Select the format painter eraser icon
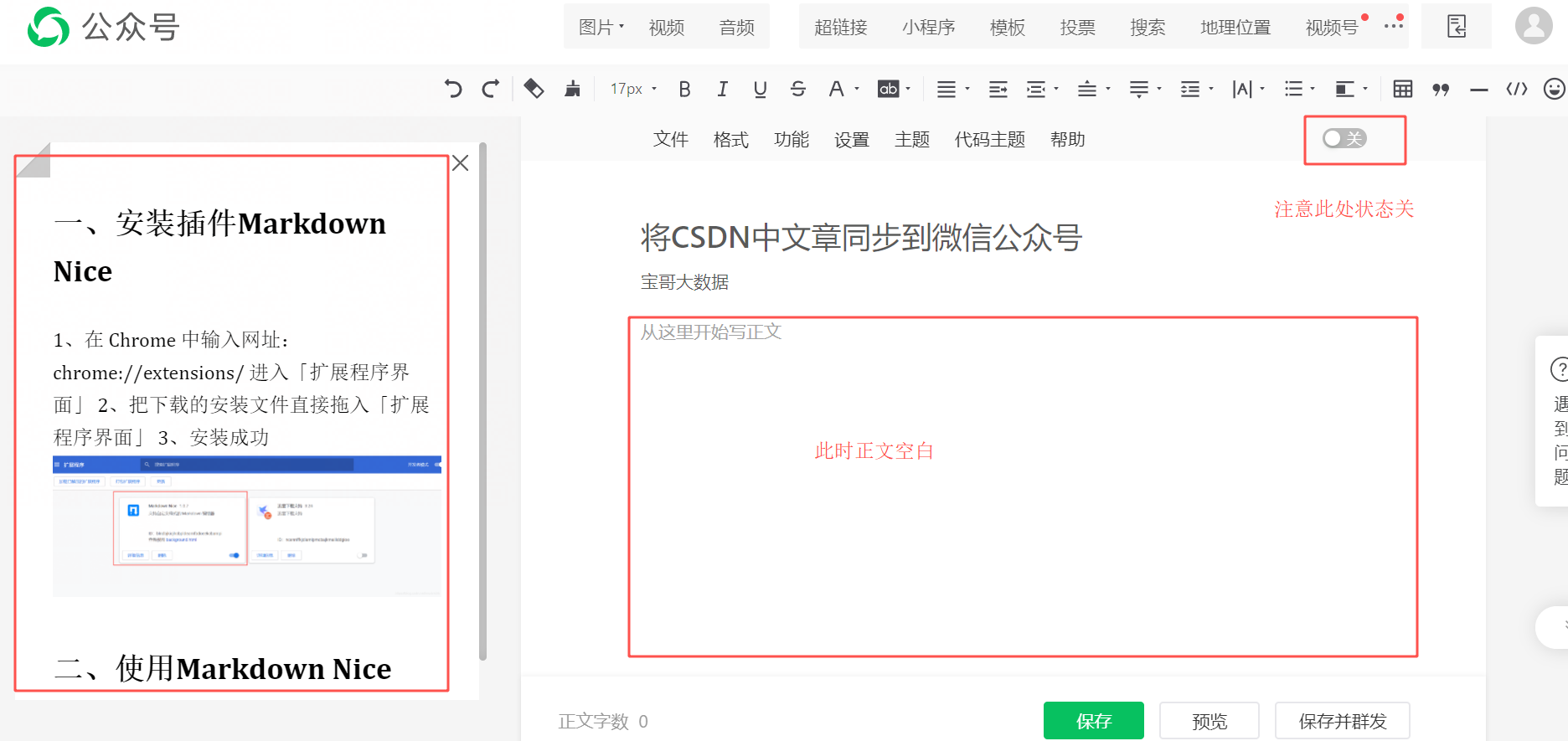 pyautogui.click(x=534, y=89)
